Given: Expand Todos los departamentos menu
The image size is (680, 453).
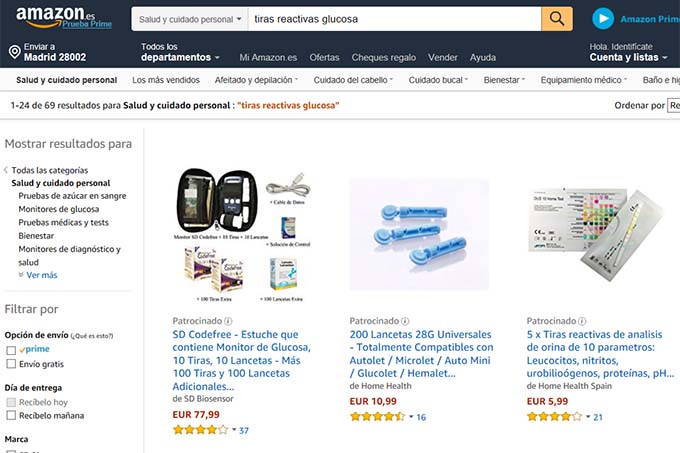Looking at the screenshot, I should 180,52.
